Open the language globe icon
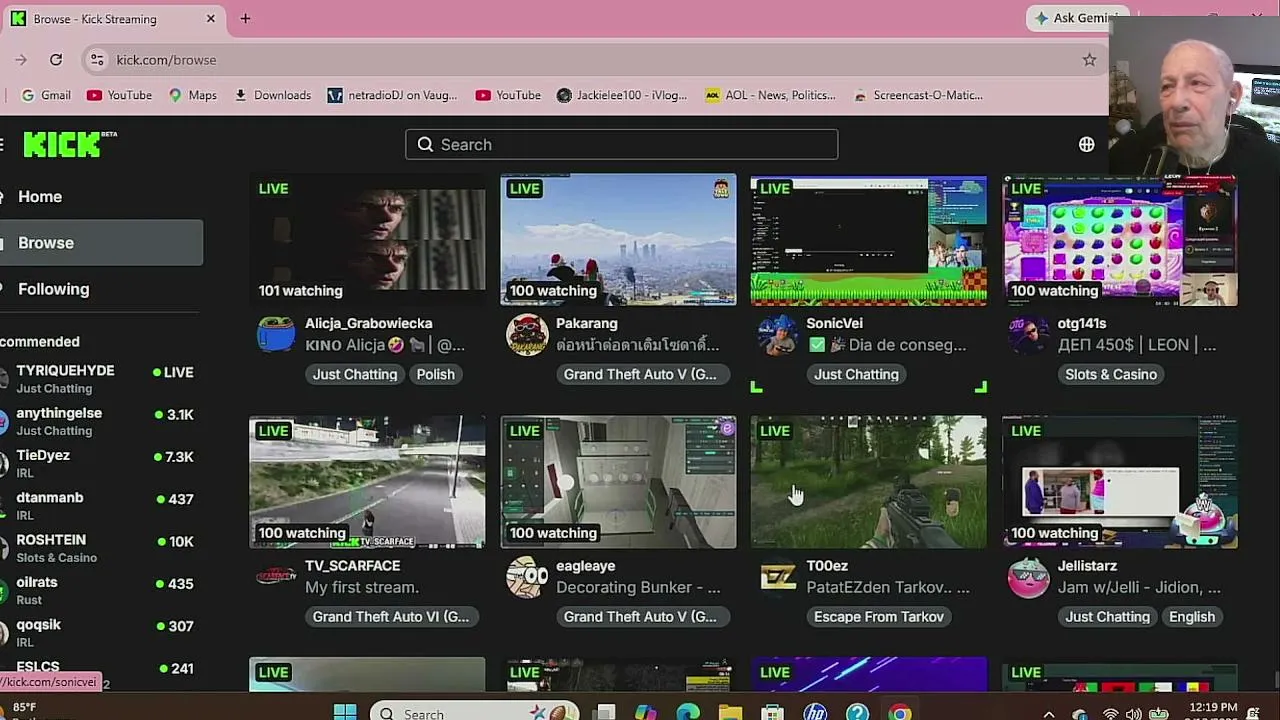The image size is (1280, 720). click(x=1087, y=144)
